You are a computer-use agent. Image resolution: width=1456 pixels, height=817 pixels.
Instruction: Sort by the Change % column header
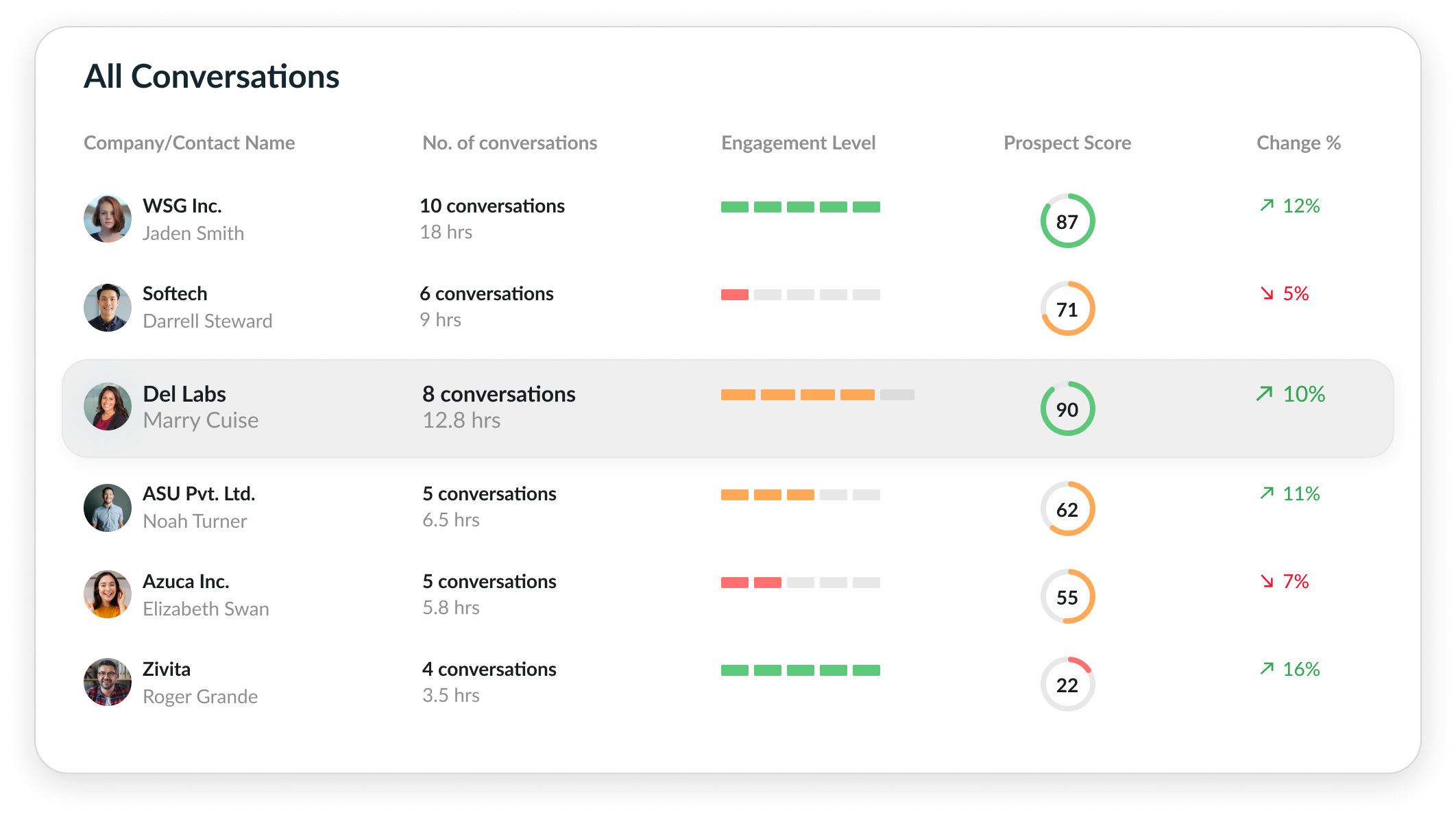tap(1298, 143)
